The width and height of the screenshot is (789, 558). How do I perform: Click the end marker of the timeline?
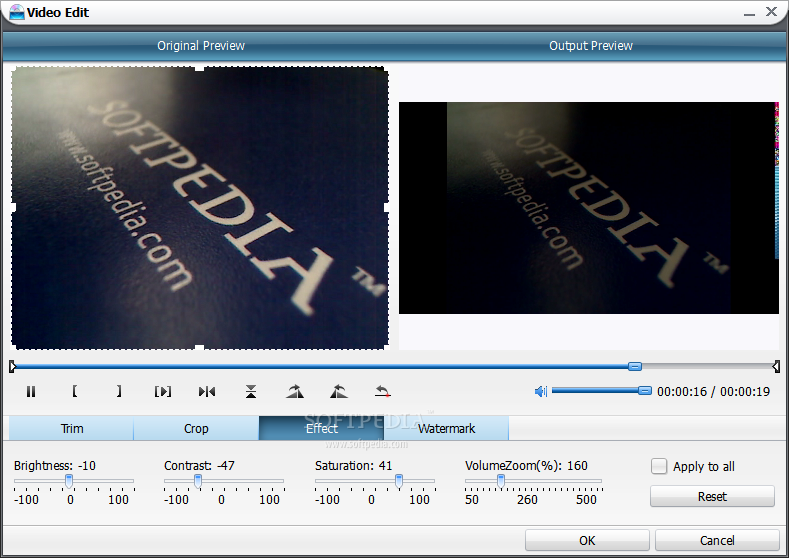click(x=776, y=366)
